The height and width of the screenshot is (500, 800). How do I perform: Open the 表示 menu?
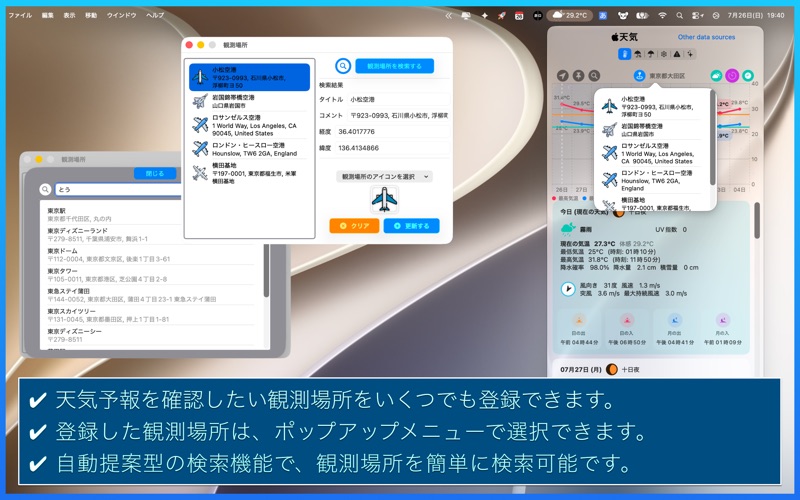69,15
